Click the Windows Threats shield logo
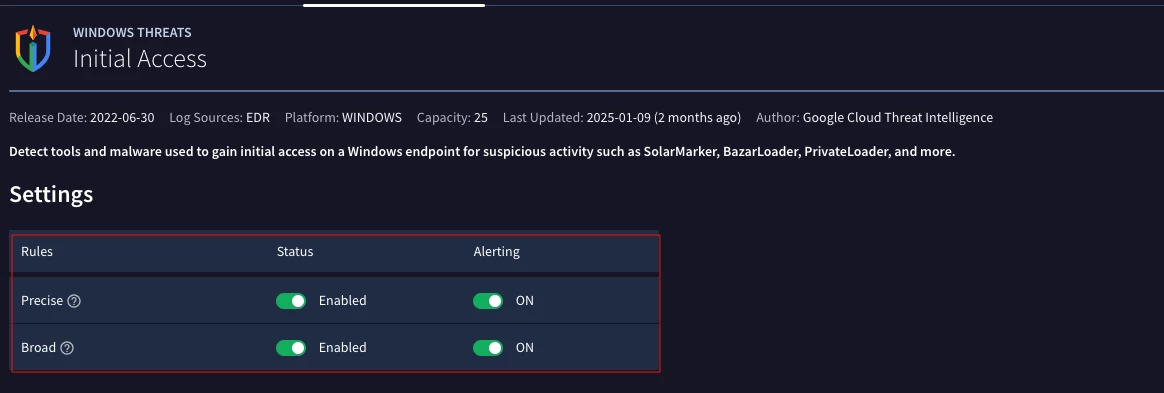1164x393 pixels. tap(33, 48)
